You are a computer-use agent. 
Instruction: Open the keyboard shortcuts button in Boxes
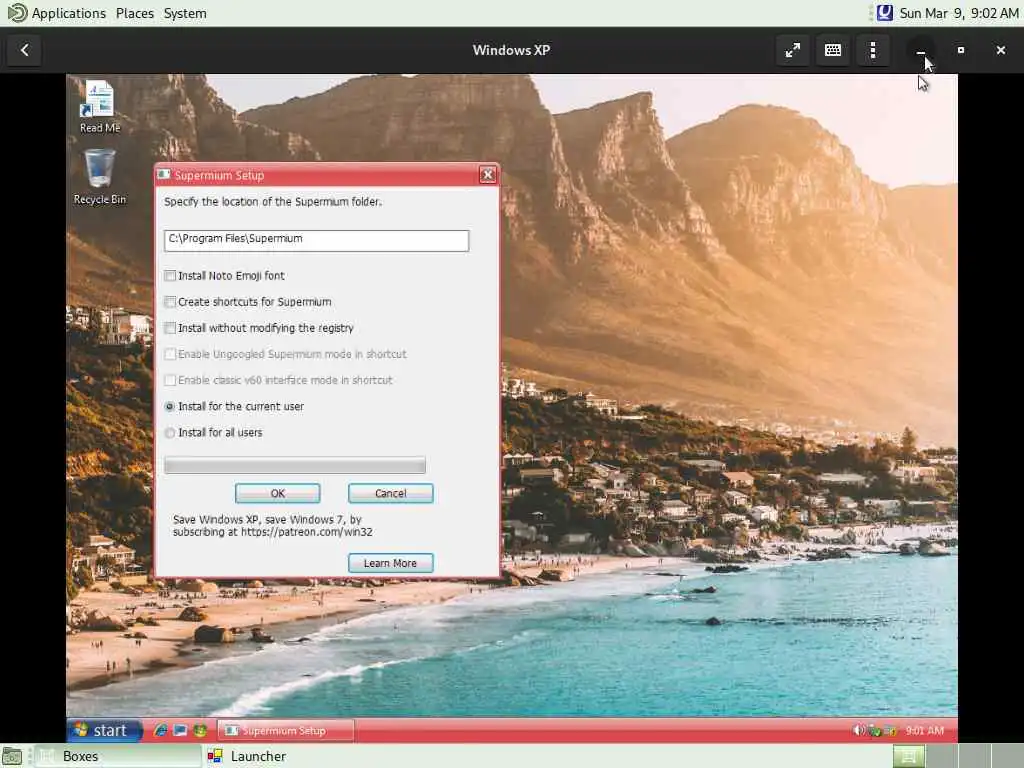pos(833,50)
